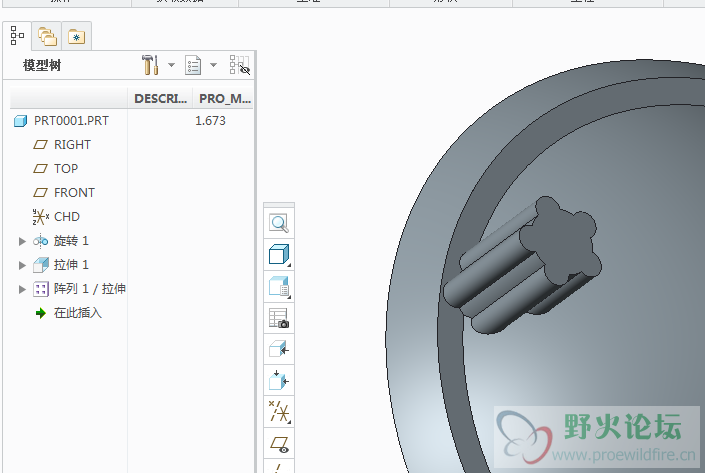Image resolution: width=705 pixels, height=473 pixels.
Task: Select the FRONT datum plane
Action: point(74,193)
